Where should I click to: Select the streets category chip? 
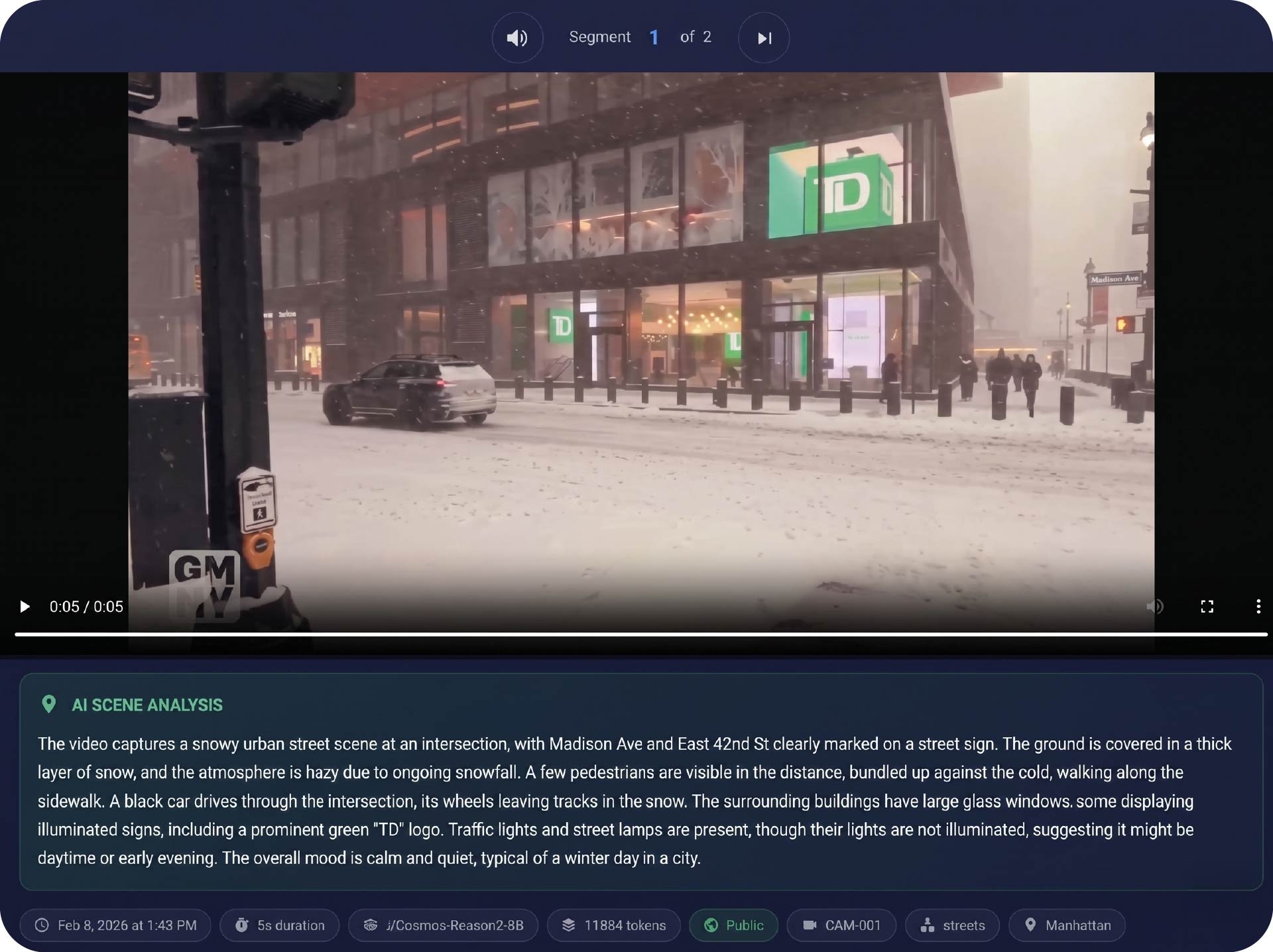coord(952,925)
